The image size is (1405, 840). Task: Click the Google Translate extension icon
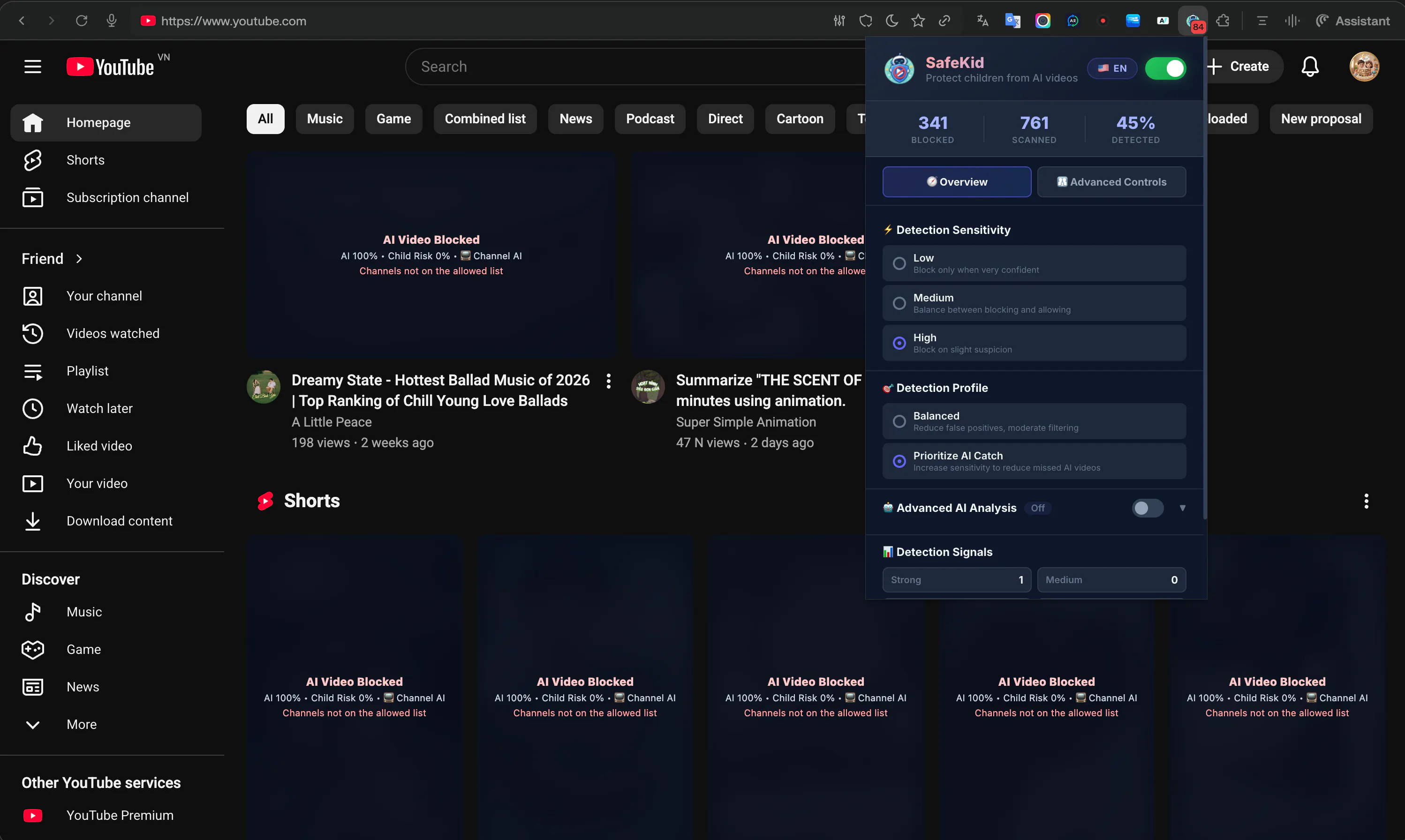pyautogui.click(x=1012, y=21)
